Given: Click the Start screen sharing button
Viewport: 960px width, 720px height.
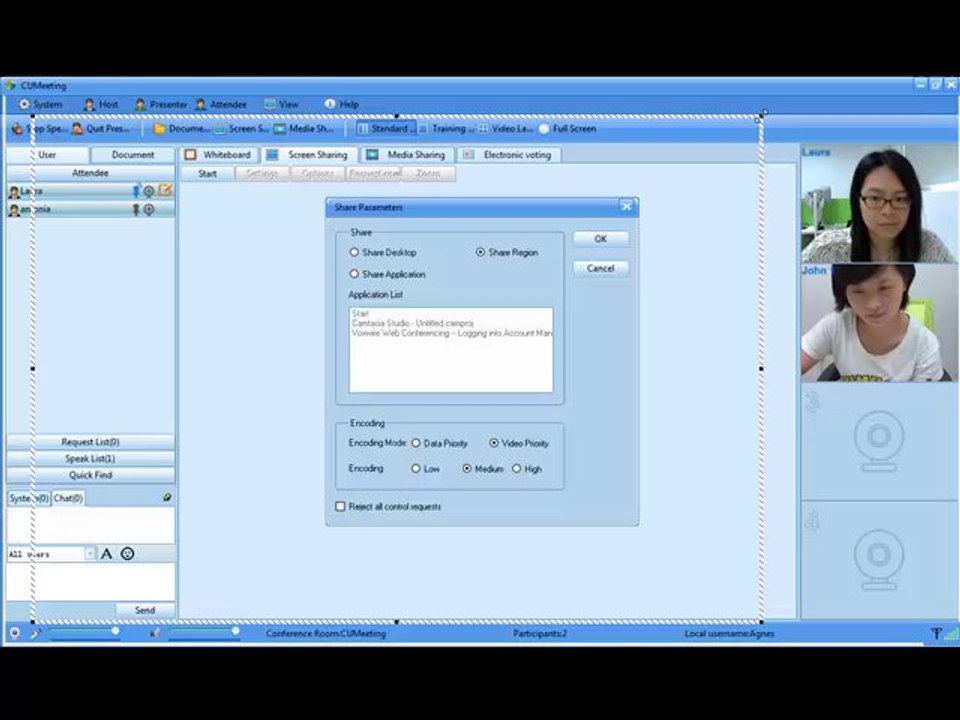Looking at the screenshot, I should [208, 174].
